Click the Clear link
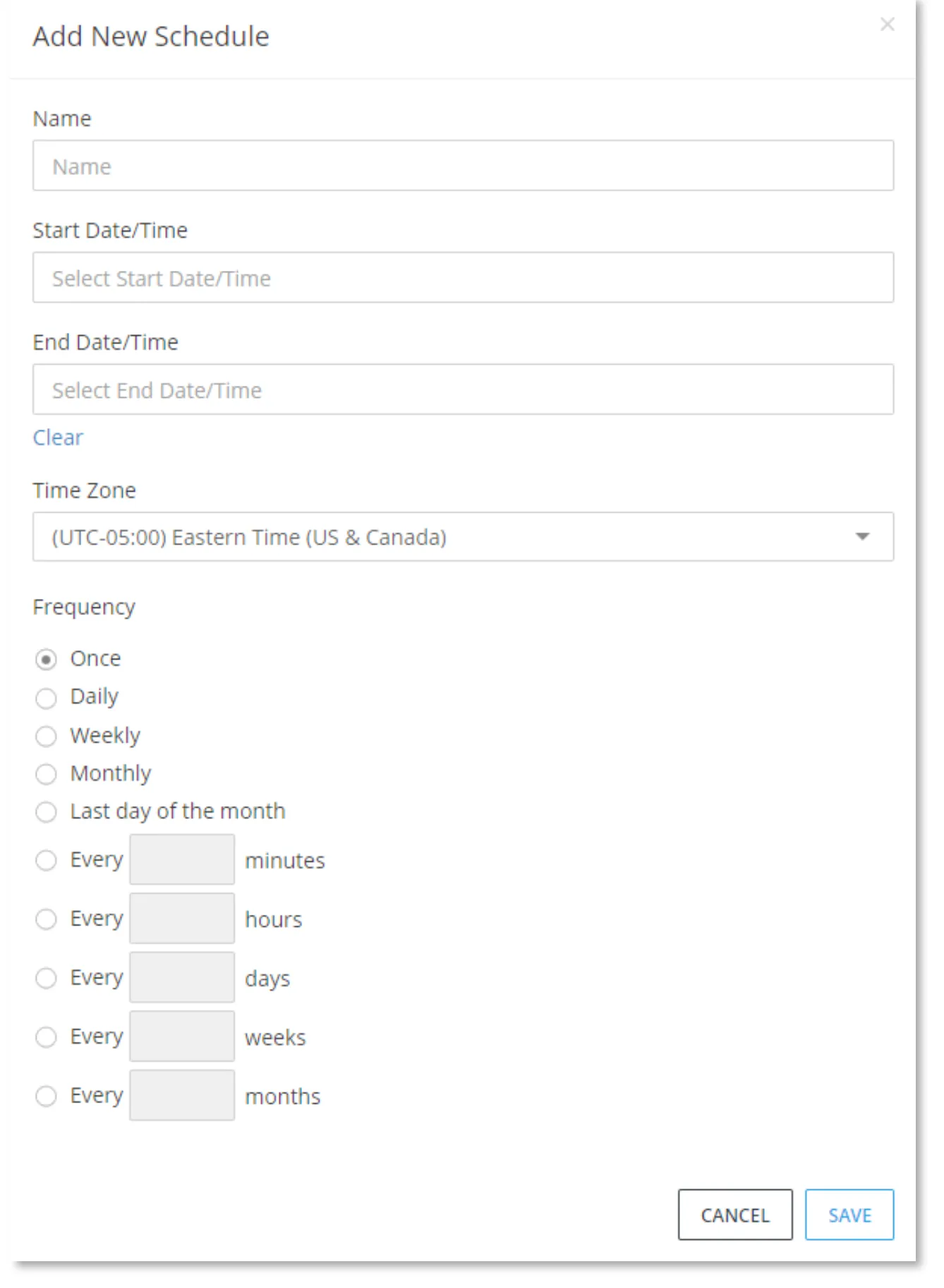 point(58,437)
